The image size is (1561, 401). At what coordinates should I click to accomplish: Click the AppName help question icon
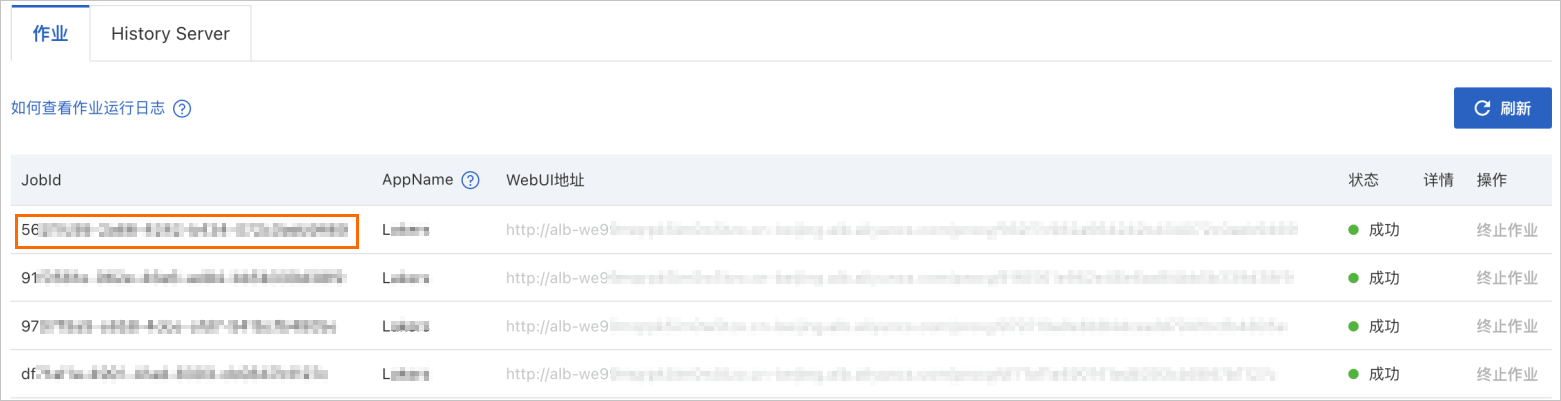470,180
